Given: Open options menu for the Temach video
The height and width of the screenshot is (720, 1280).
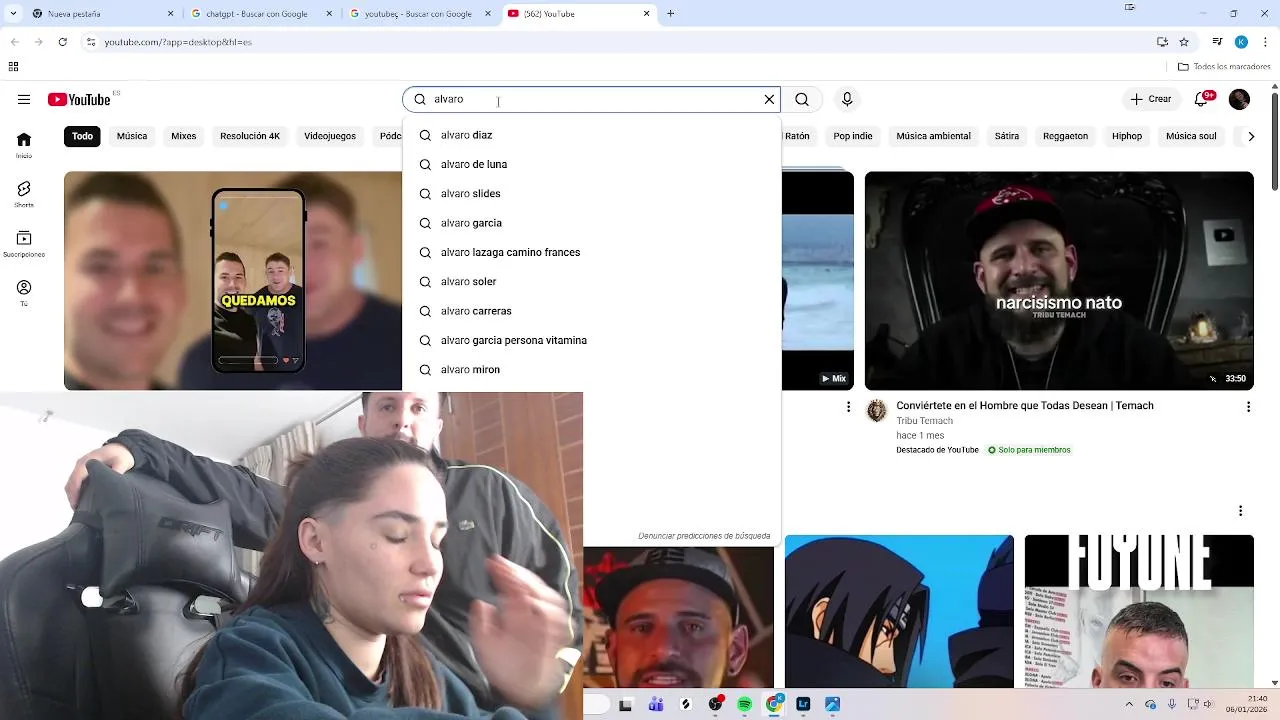Looking at the screenshot, I should coord(1248,406).
